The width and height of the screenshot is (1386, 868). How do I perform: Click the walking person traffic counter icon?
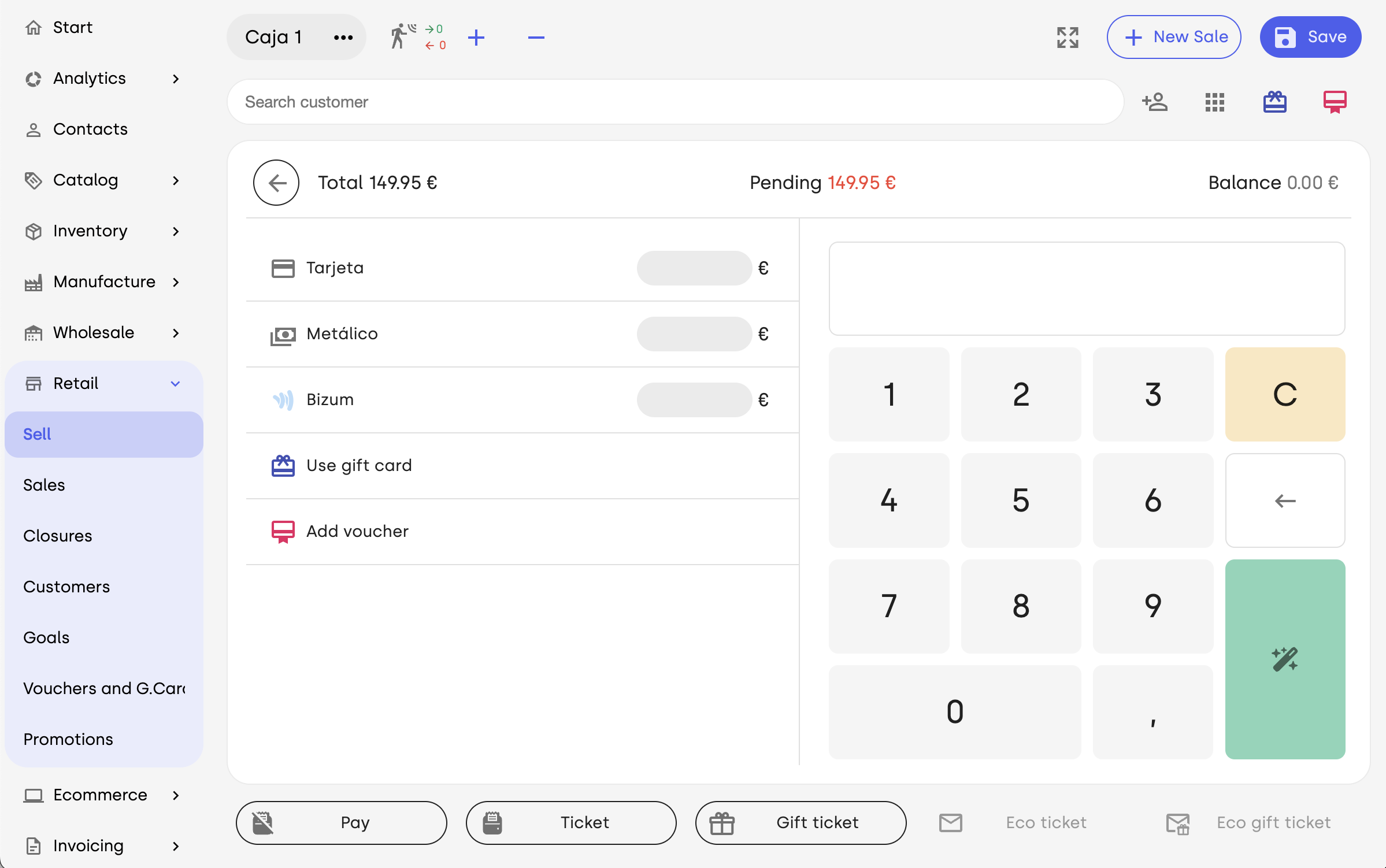pos(403,37)
